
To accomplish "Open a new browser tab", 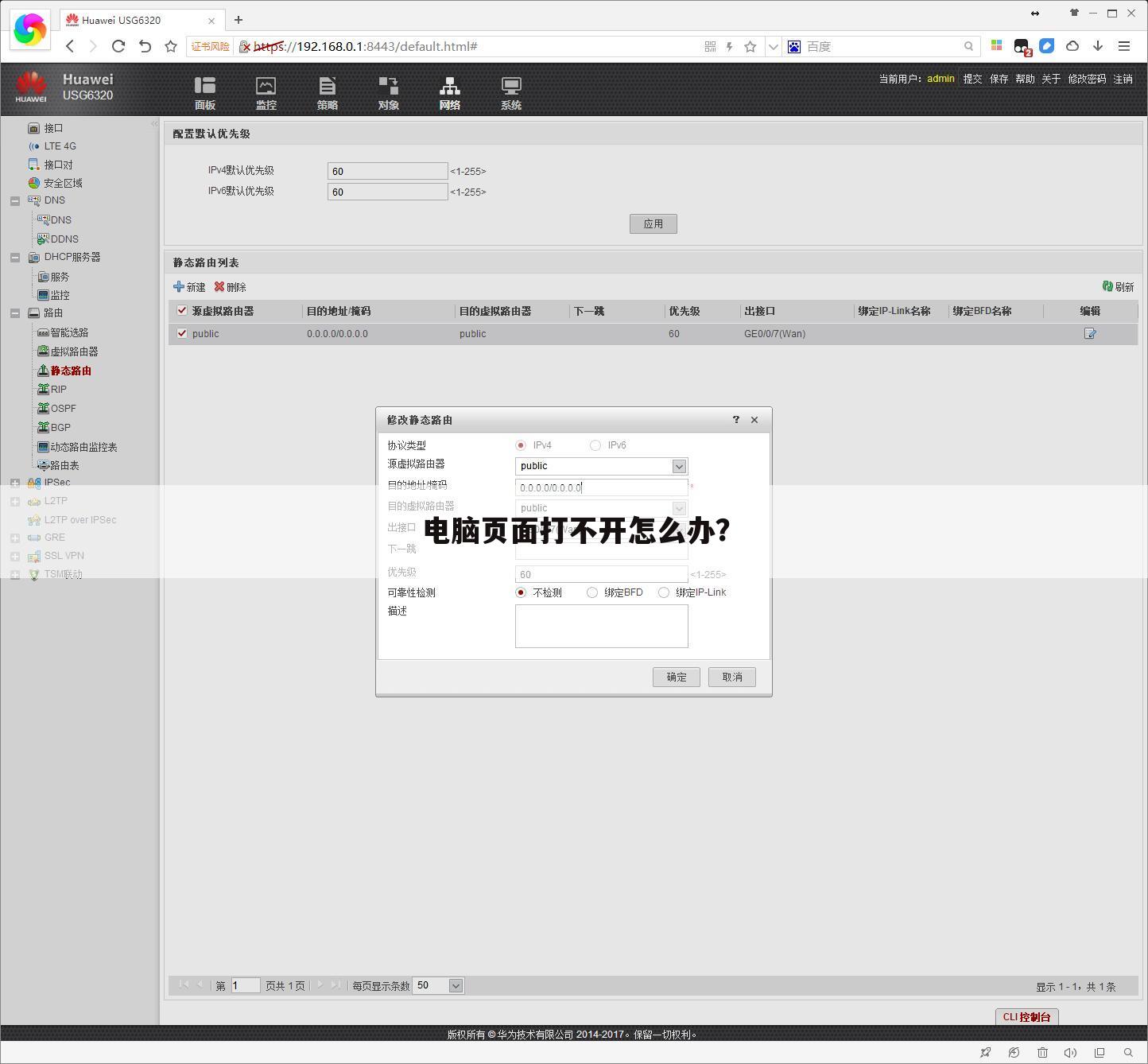I will point(238,20).
